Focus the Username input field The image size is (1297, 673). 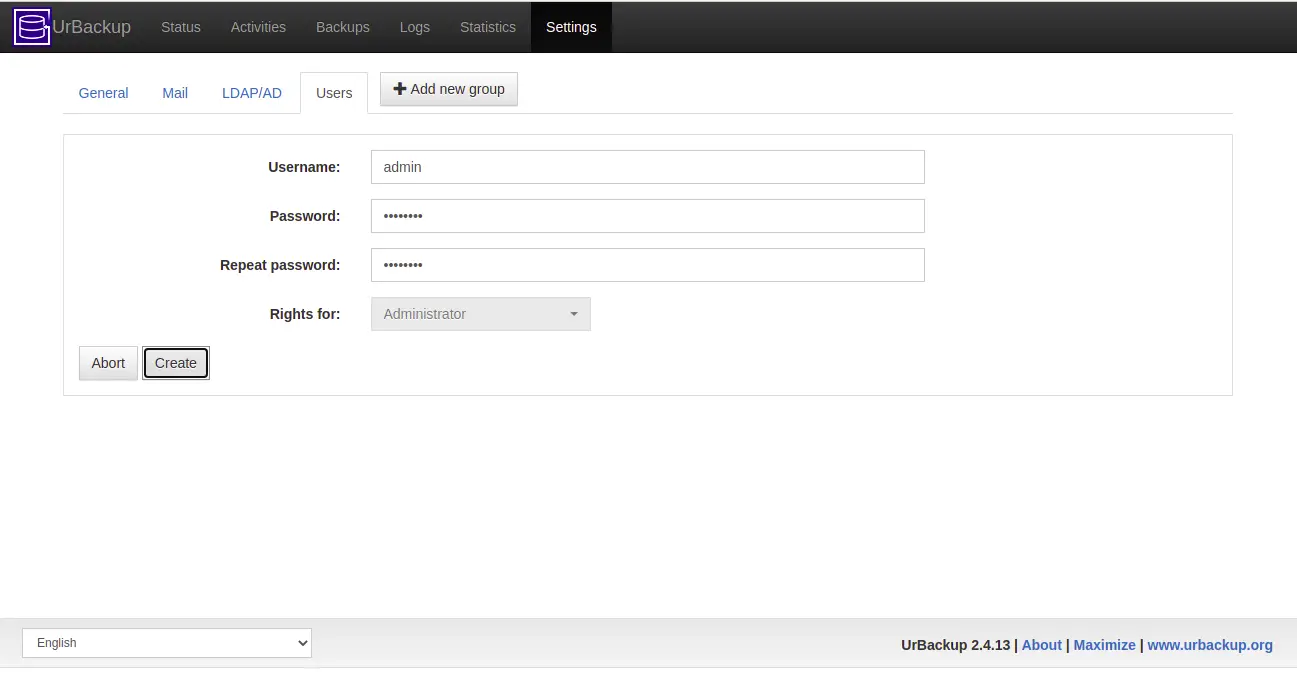coord(647,167)
